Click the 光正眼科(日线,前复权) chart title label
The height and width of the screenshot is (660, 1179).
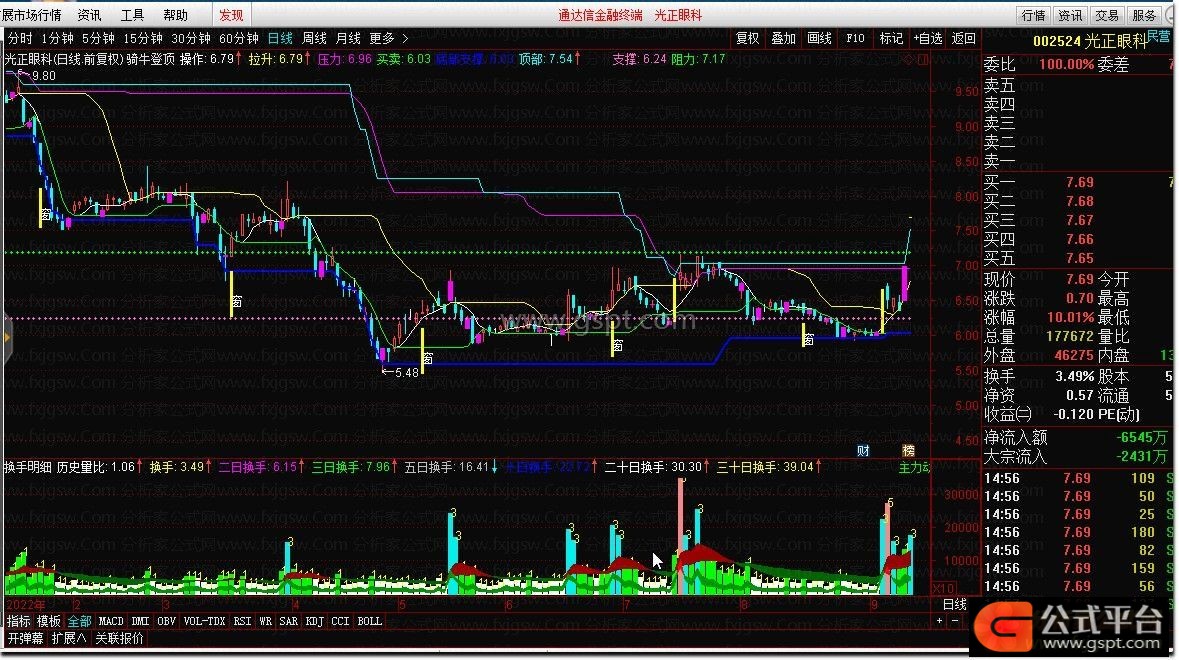tap(63, 59)
